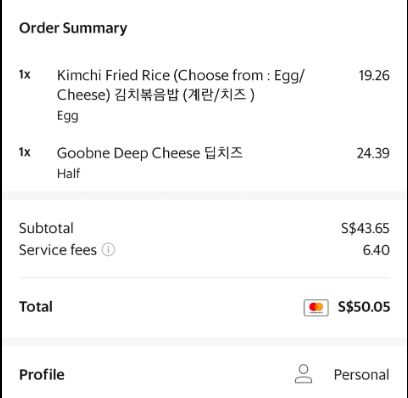Select the Egg option text
Viewport: 408px width, 398px height.
point(68,116)
